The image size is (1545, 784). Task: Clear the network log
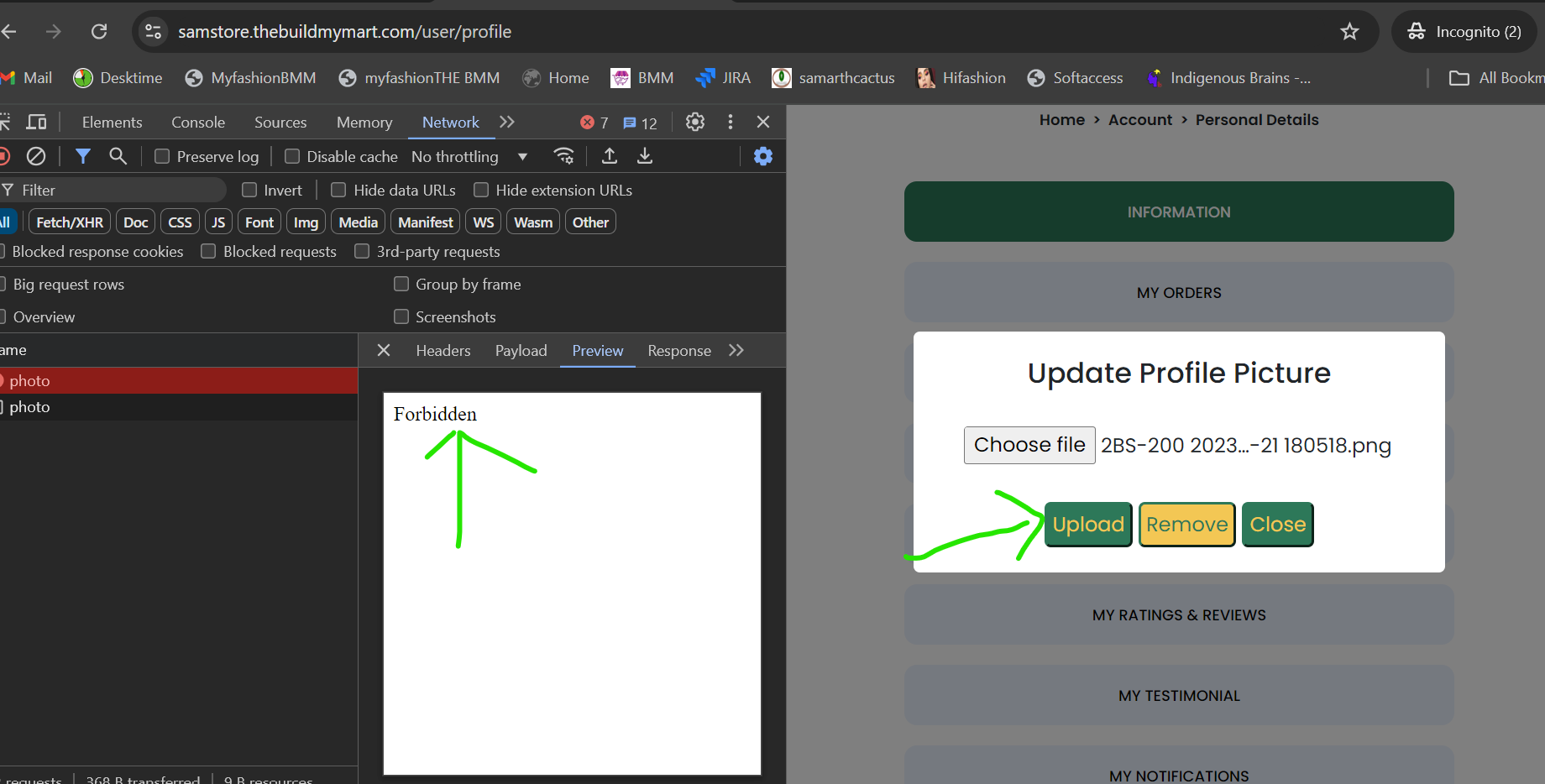(36, 156)
